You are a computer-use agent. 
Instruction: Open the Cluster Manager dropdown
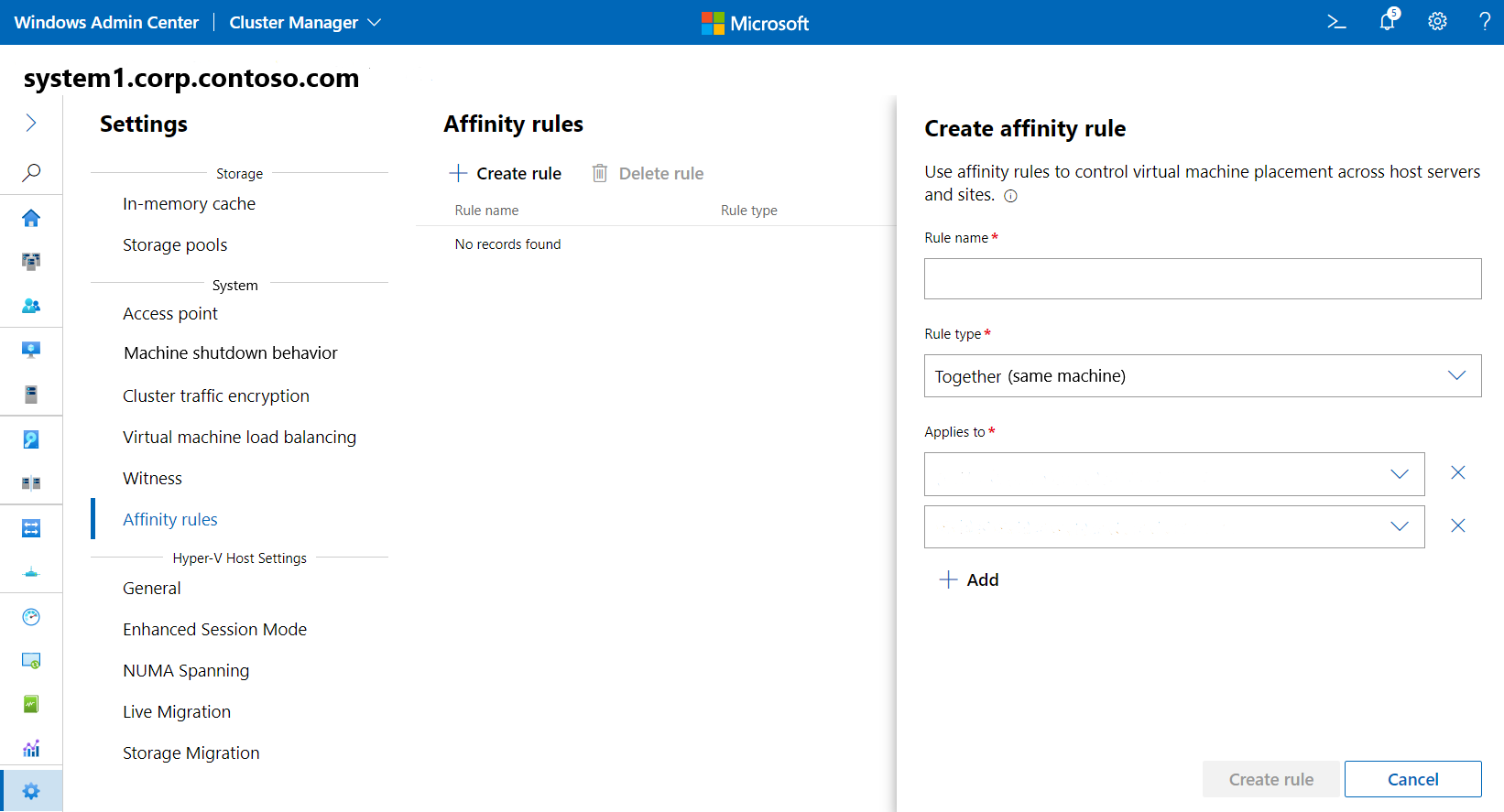click(305, 23)
